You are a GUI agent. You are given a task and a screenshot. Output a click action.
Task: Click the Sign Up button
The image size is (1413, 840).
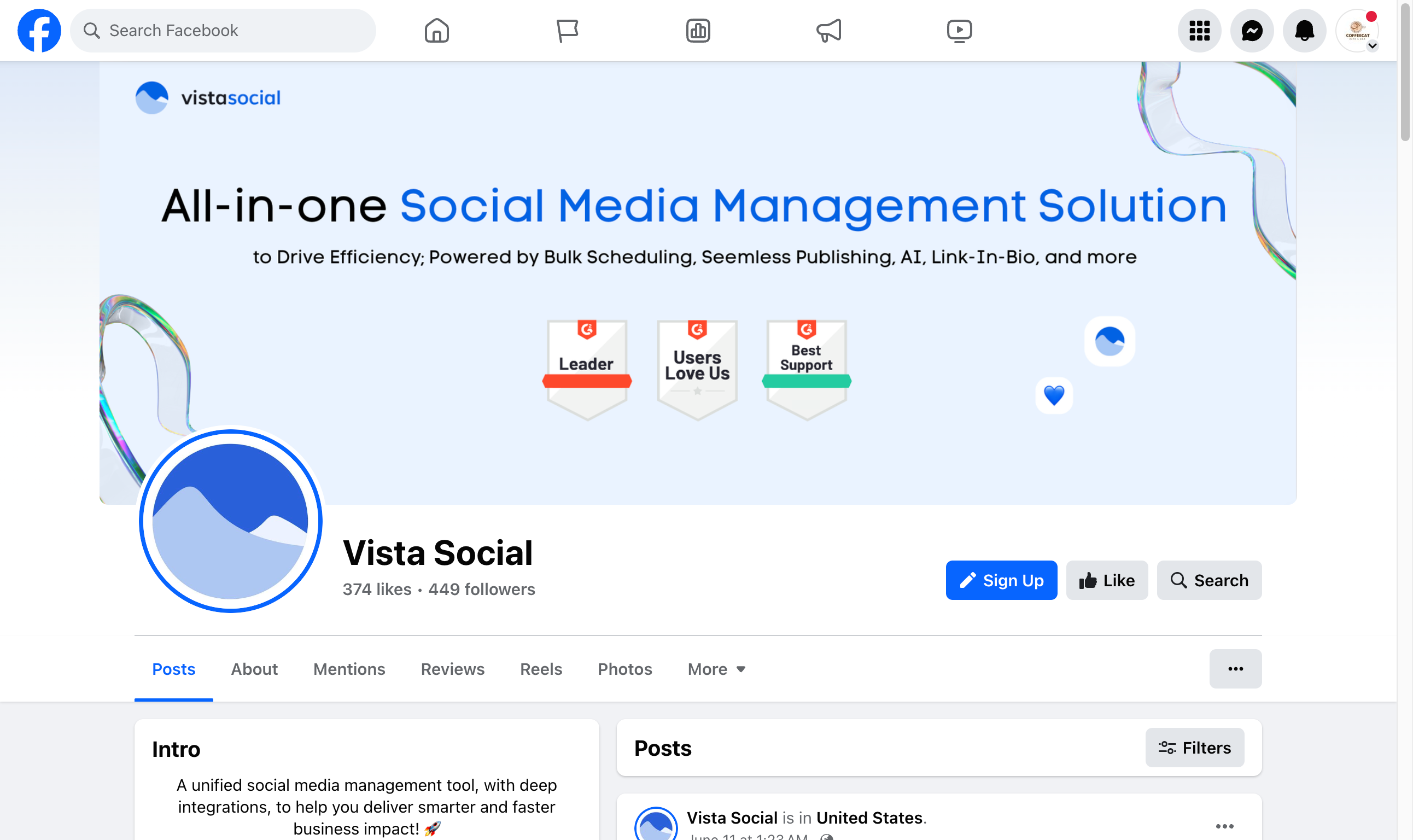[1001, 580]
